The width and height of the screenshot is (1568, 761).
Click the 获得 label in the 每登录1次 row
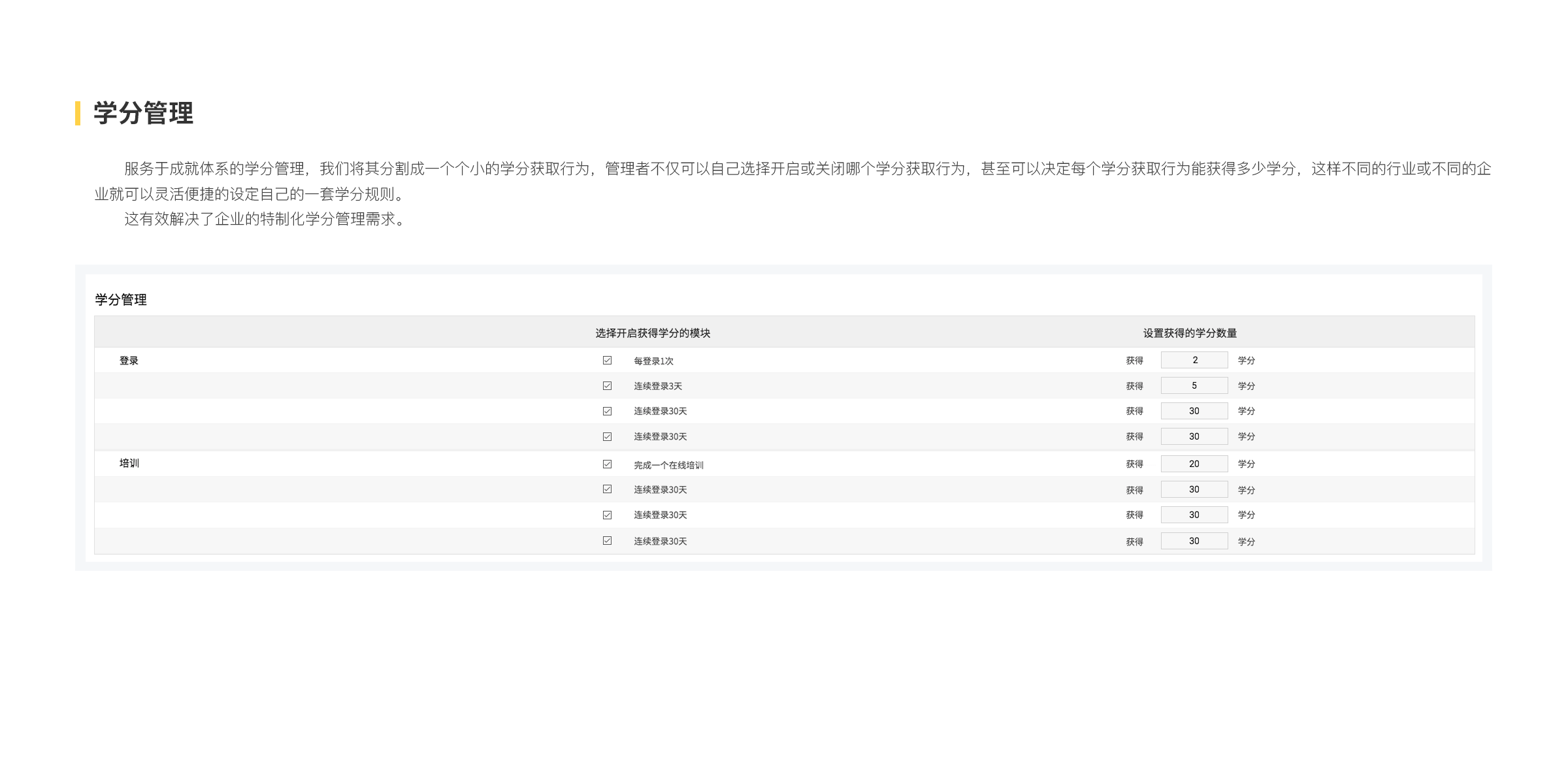[1134, 361]
